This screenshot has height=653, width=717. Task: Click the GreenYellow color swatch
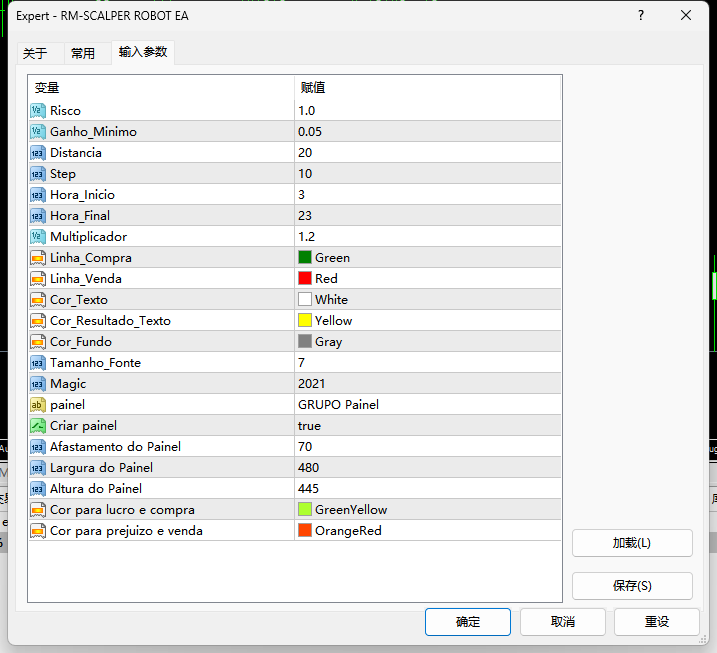pyautogui.click(x=305, y=509)
